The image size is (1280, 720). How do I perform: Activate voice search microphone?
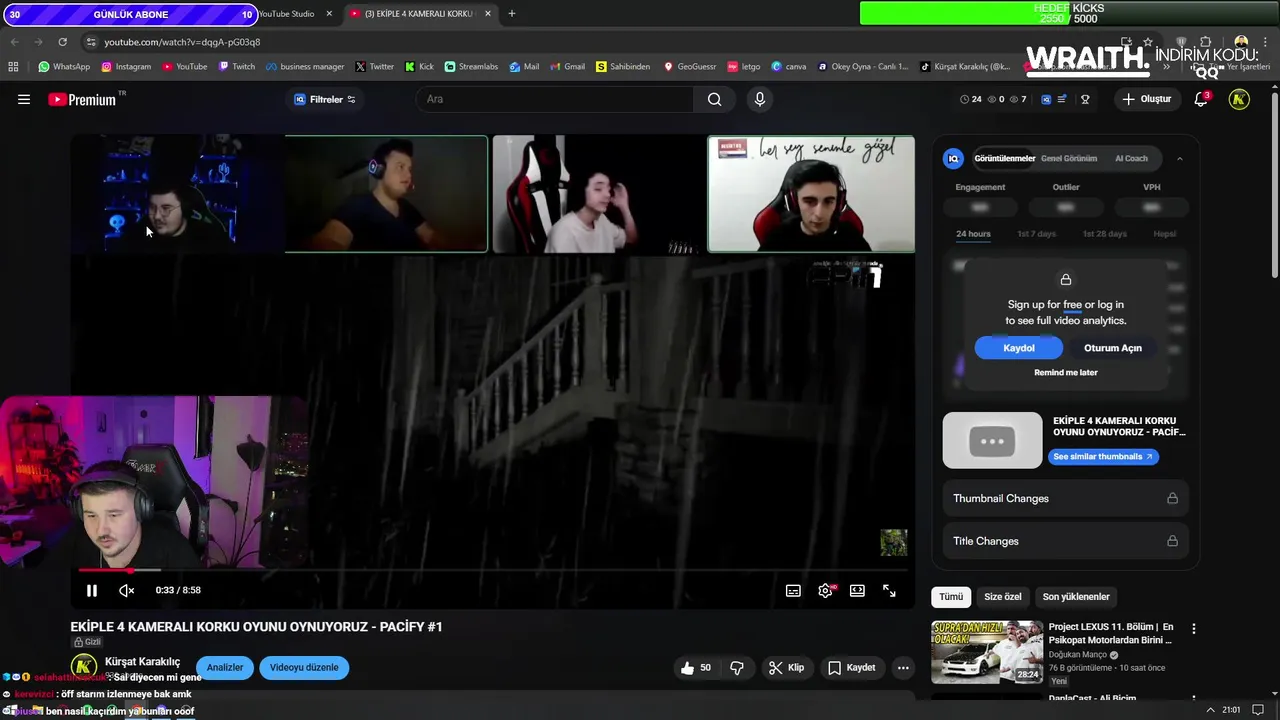(x=760, y=99)
